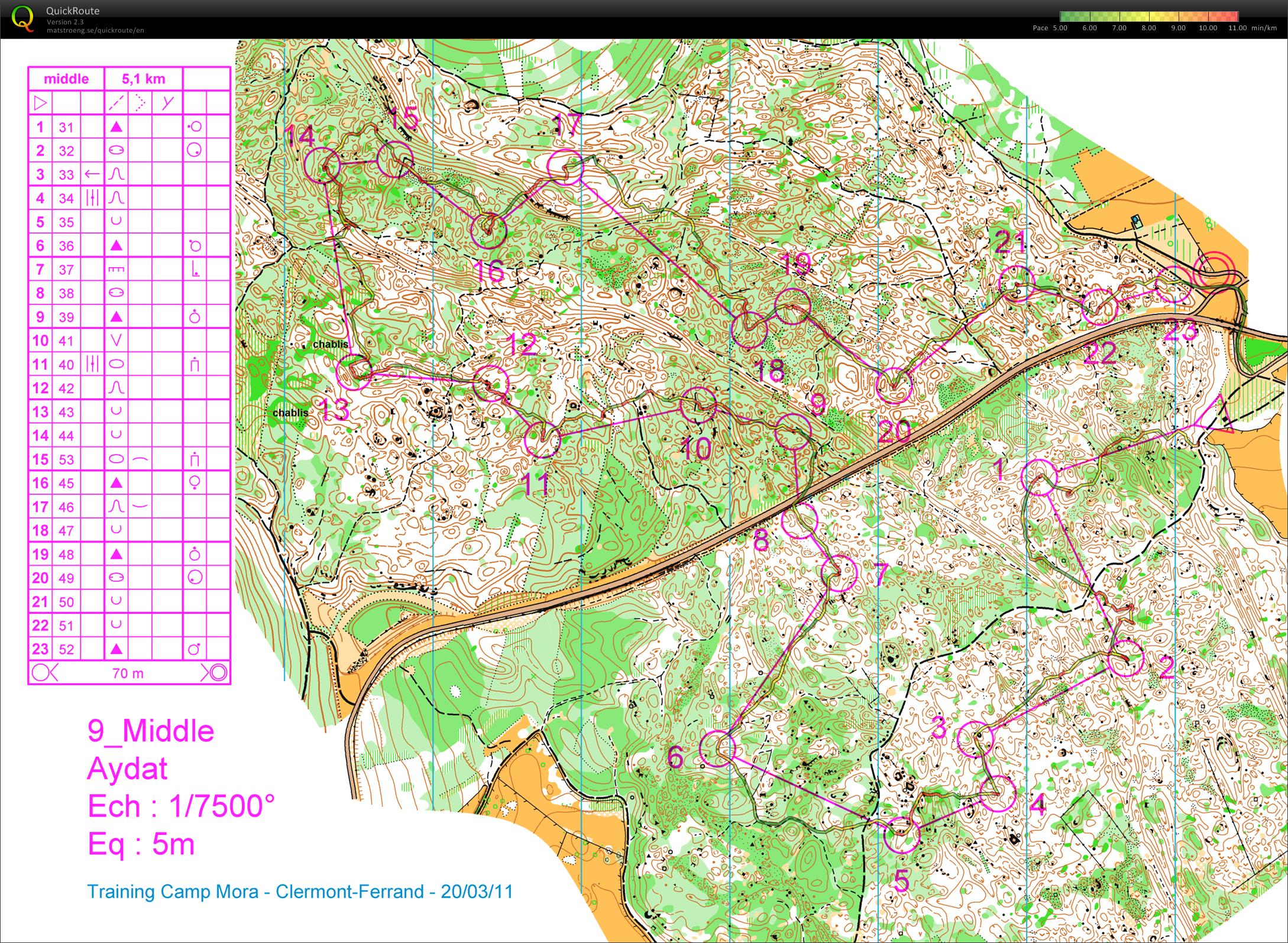Click the 'middle' header cell
Image resolution: width=1288 pixels, height=943 pixels.
66,79
